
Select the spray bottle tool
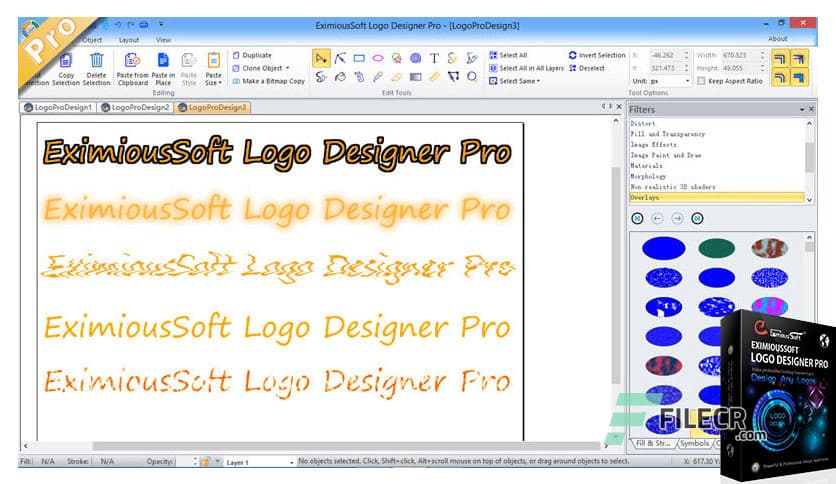359,77
